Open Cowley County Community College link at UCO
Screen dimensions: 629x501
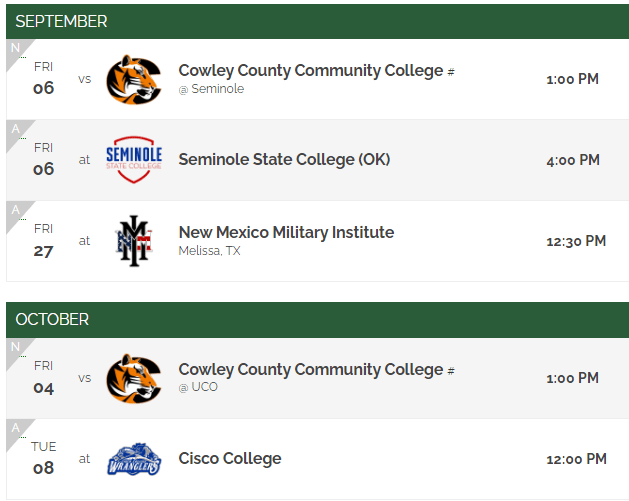(x=310, y=369)
